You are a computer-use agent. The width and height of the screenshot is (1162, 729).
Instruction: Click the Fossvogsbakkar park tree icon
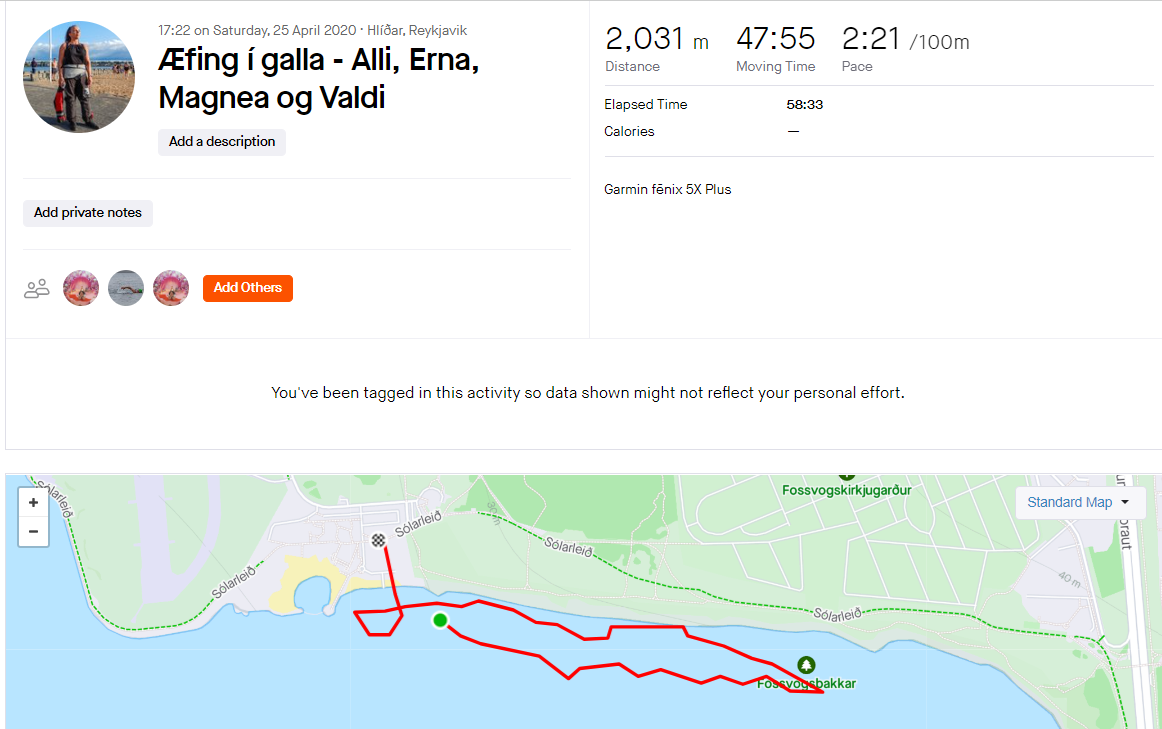point(806,664)
